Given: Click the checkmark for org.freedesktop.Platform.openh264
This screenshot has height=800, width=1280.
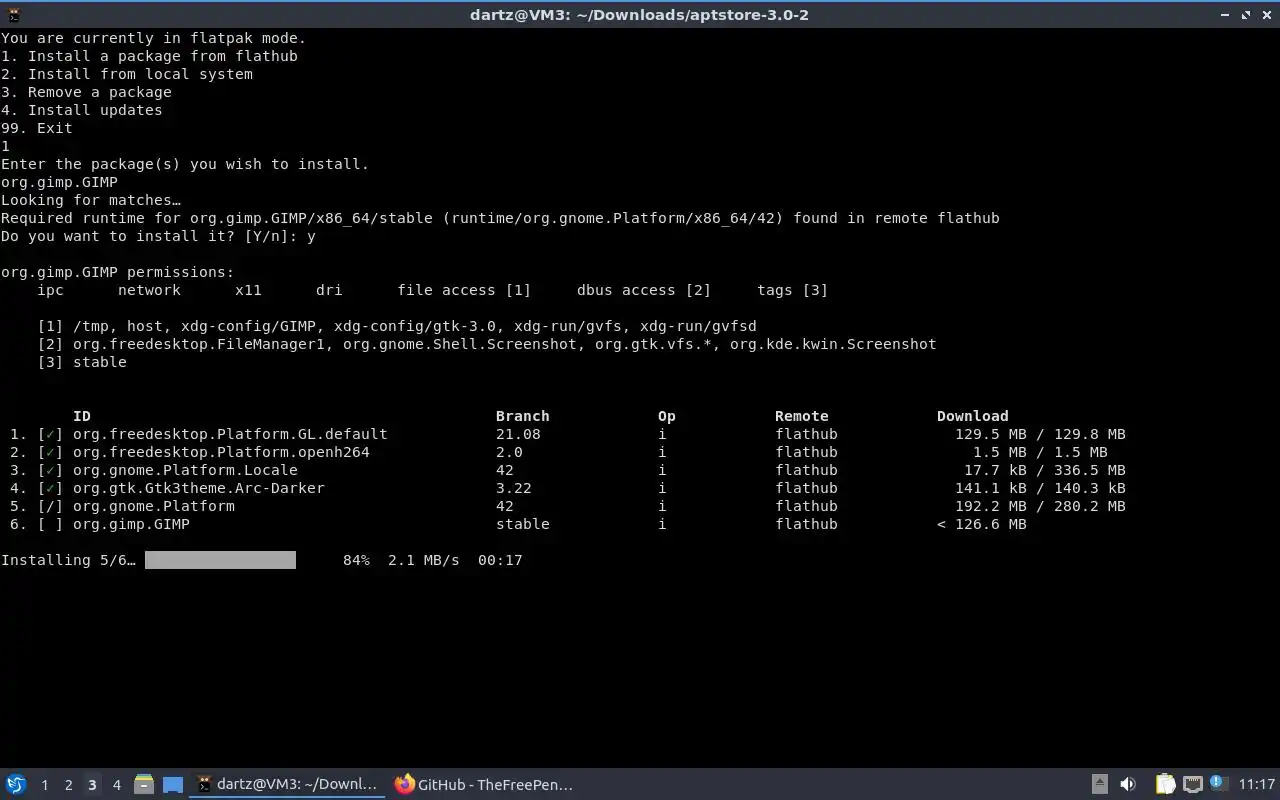Looking at the screenshot, I should click(x=50, y=452).
